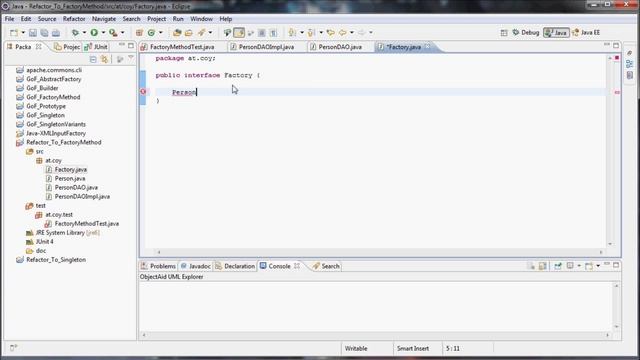The height and width of the screenshot is (360, 640).
Task: Open the Problems view tab
Action: click(x=158, y=266)
